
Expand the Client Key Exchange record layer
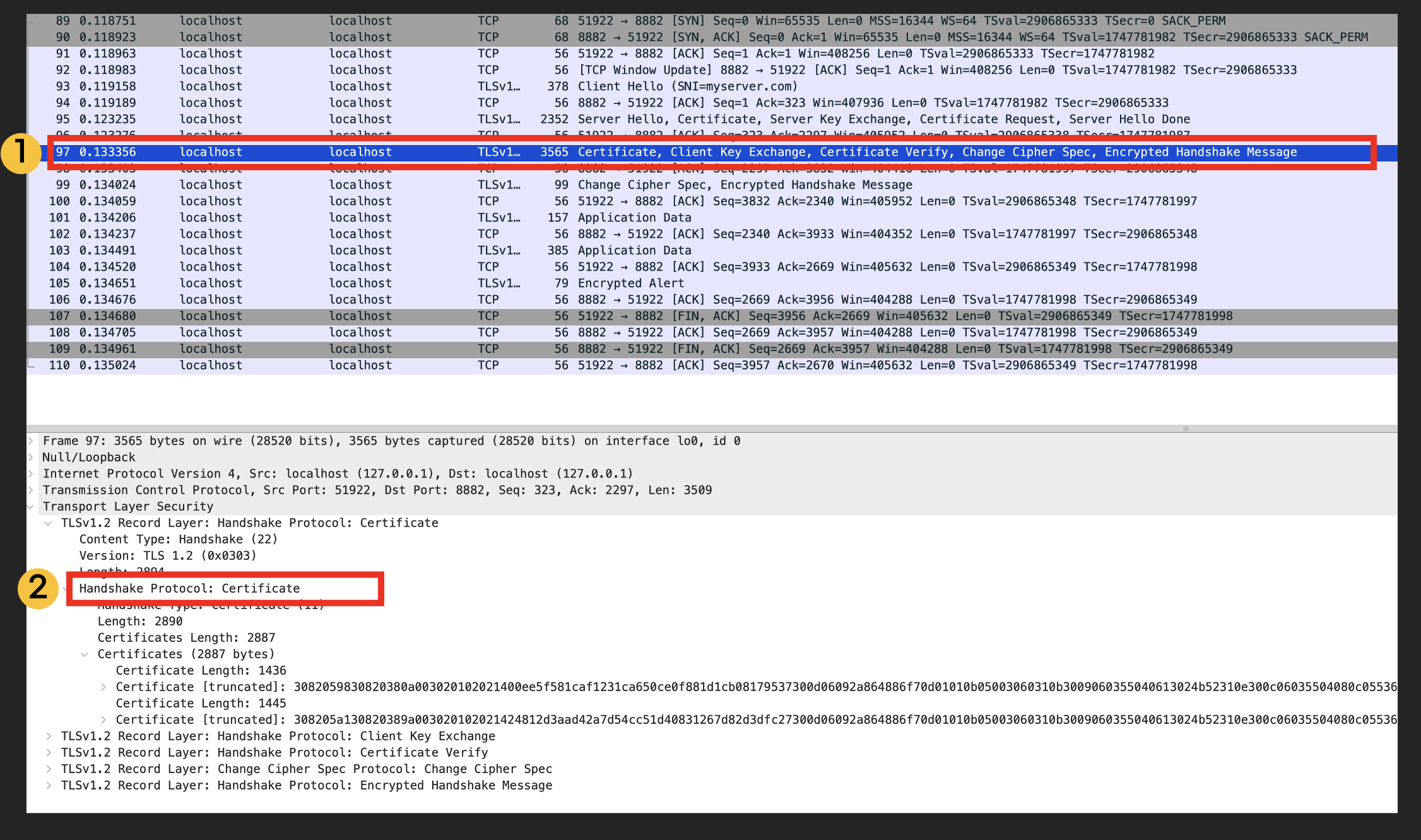(x=48, y=736)
